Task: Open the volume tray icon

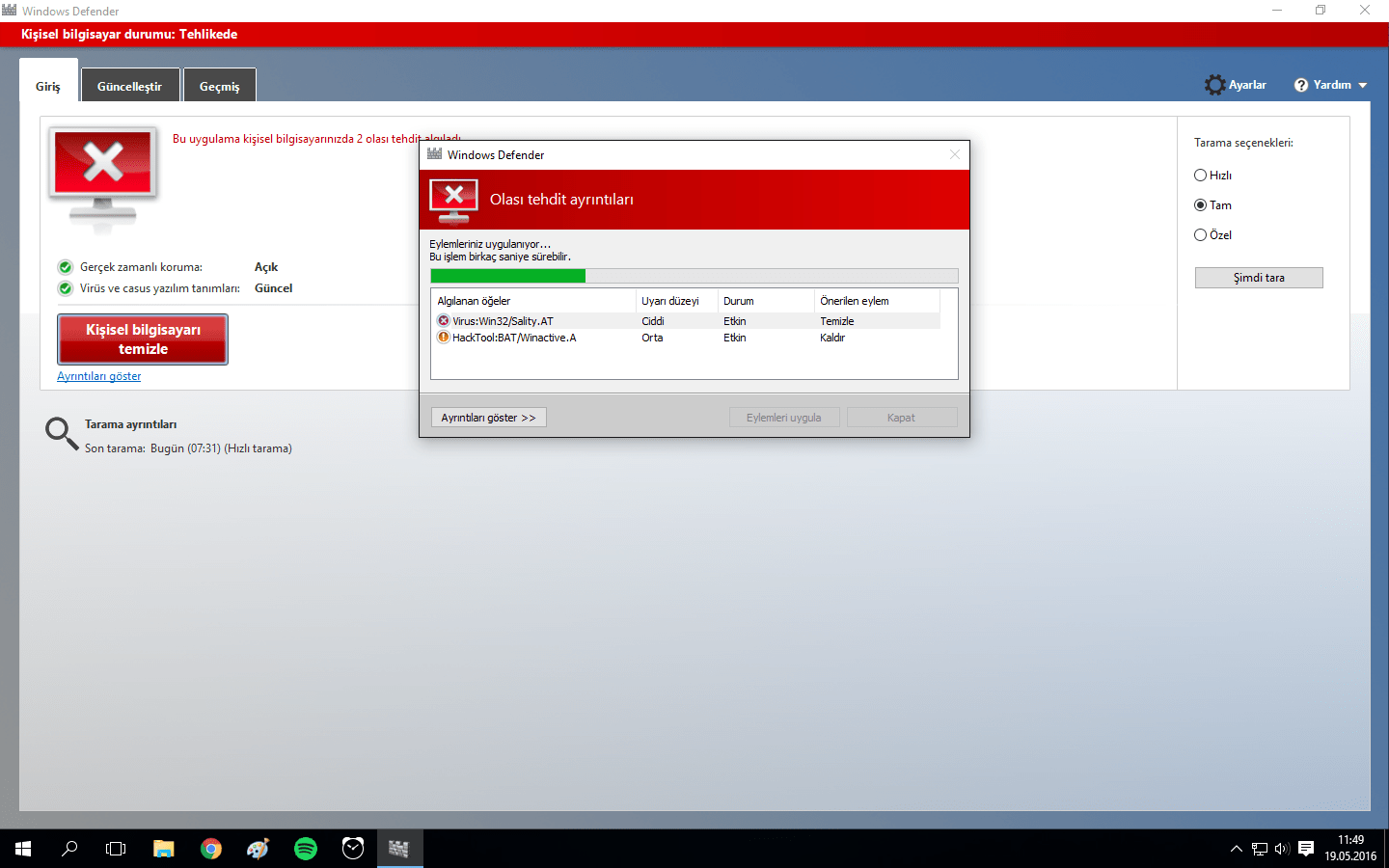Action: (1282, 849)
